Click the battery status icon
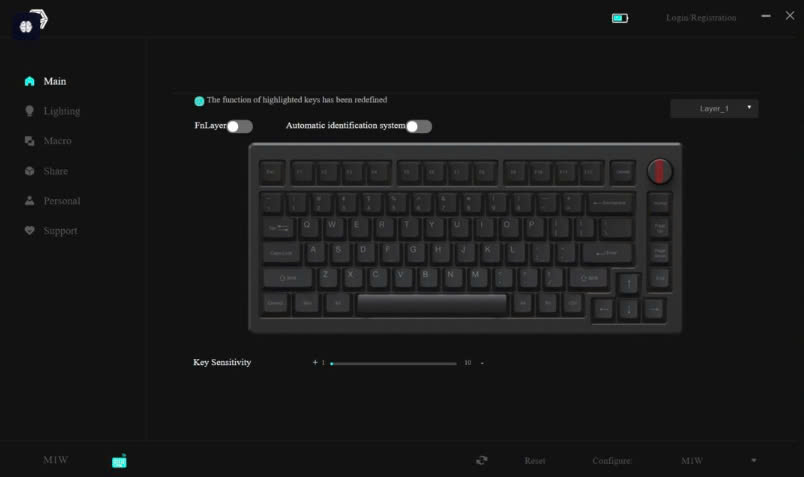Viewport: 804px width, 477px height. pyautogui.click(x=620, y=18)
